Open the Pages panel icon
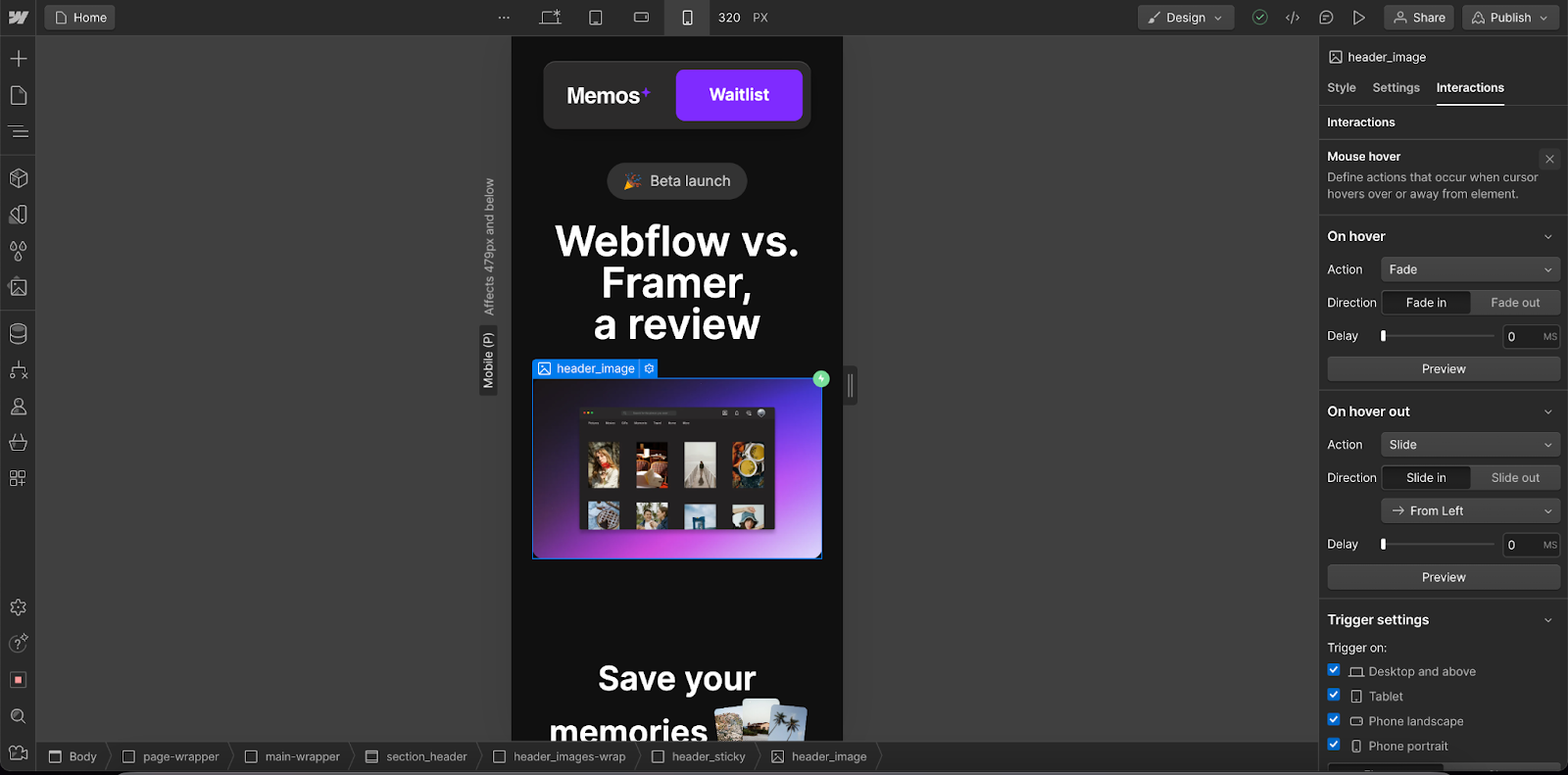The width and height of the screenshot is (1568, 775). 19,95
